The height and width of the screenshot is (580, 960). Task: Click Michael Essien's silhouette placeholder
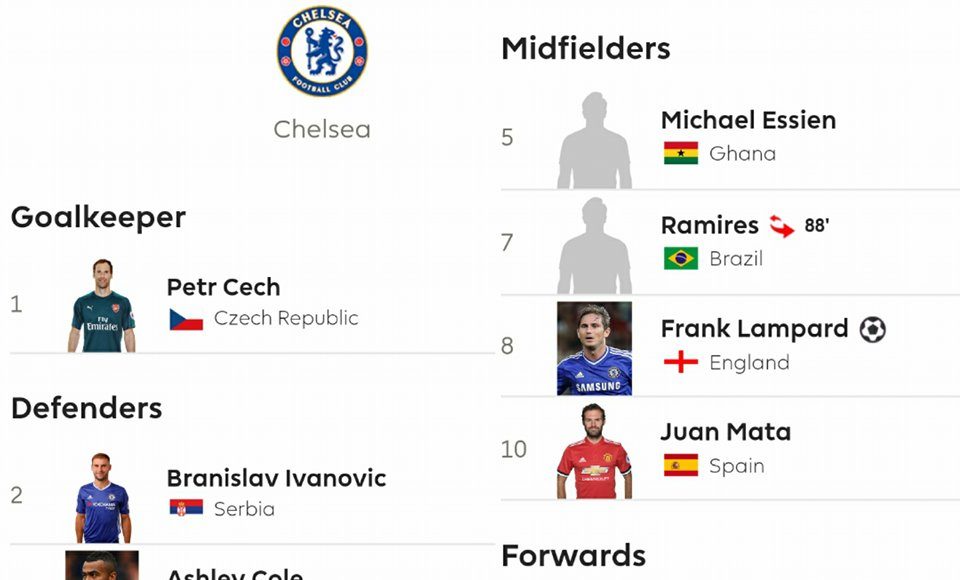(594, 140)
